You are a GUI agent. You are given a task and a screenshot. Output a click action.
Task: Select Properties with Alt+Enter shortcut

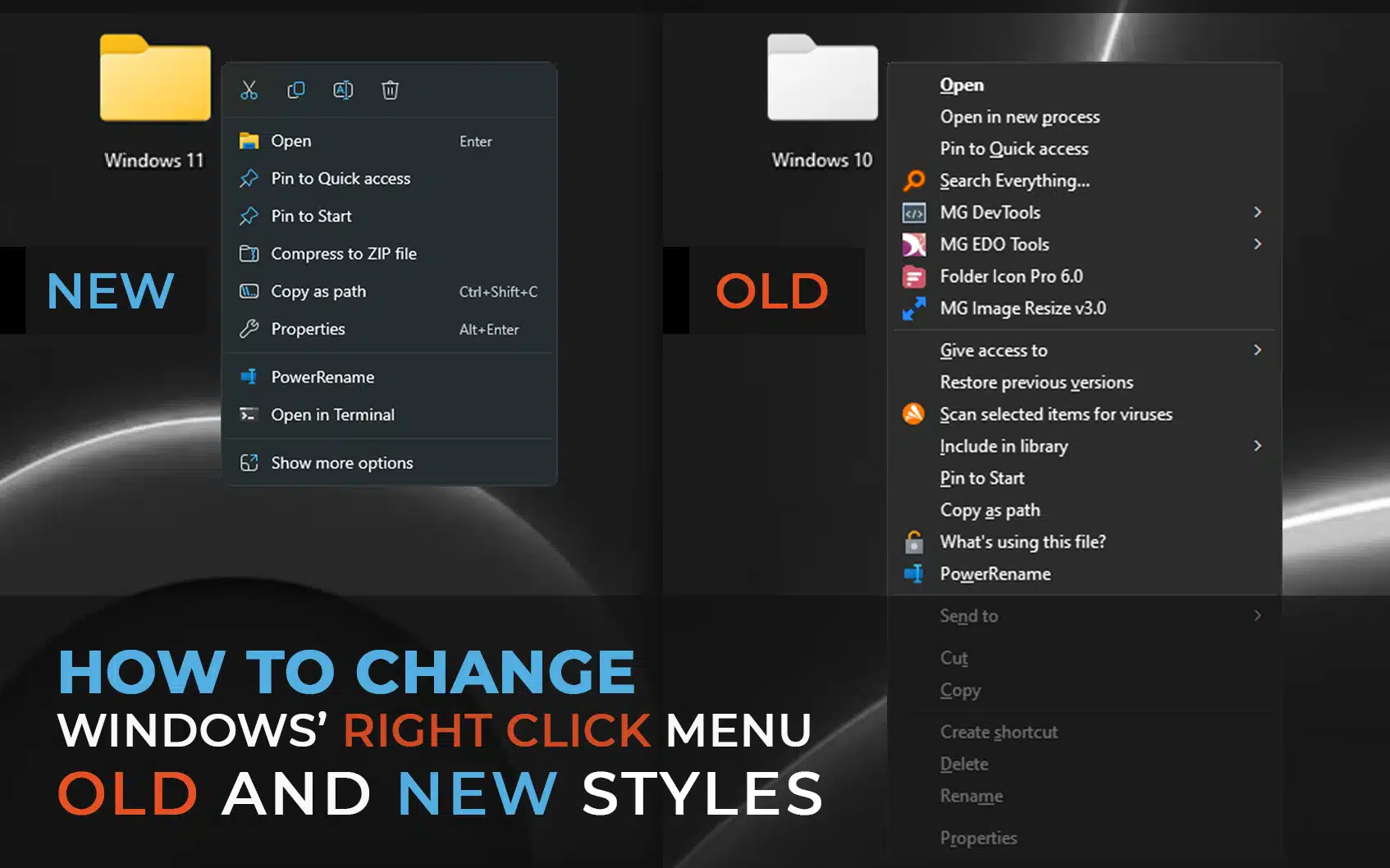[x=390, y=329]
